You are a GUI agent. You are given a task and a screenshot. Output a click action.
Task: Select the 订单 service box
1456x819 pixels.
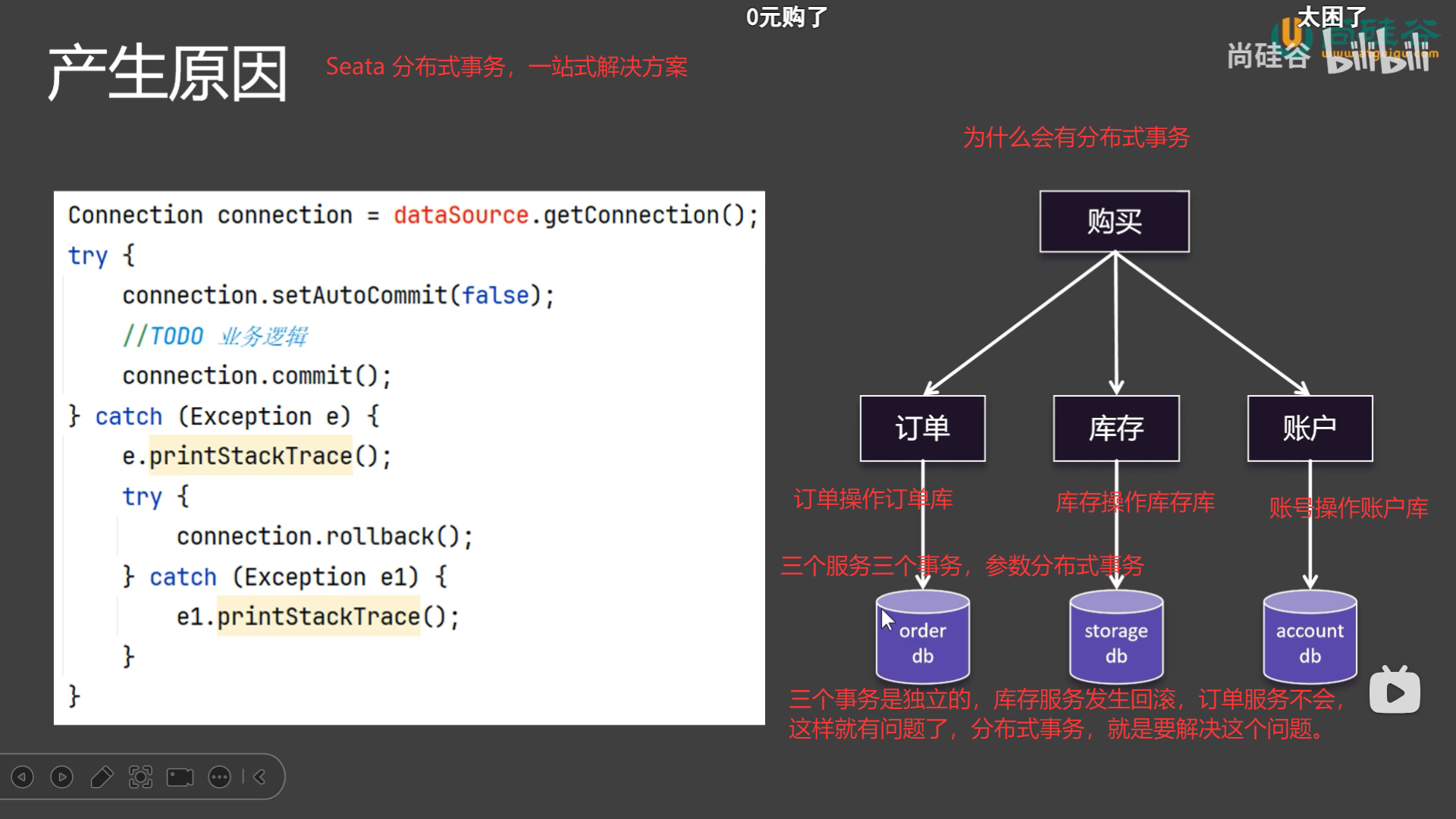coord(922,428)
